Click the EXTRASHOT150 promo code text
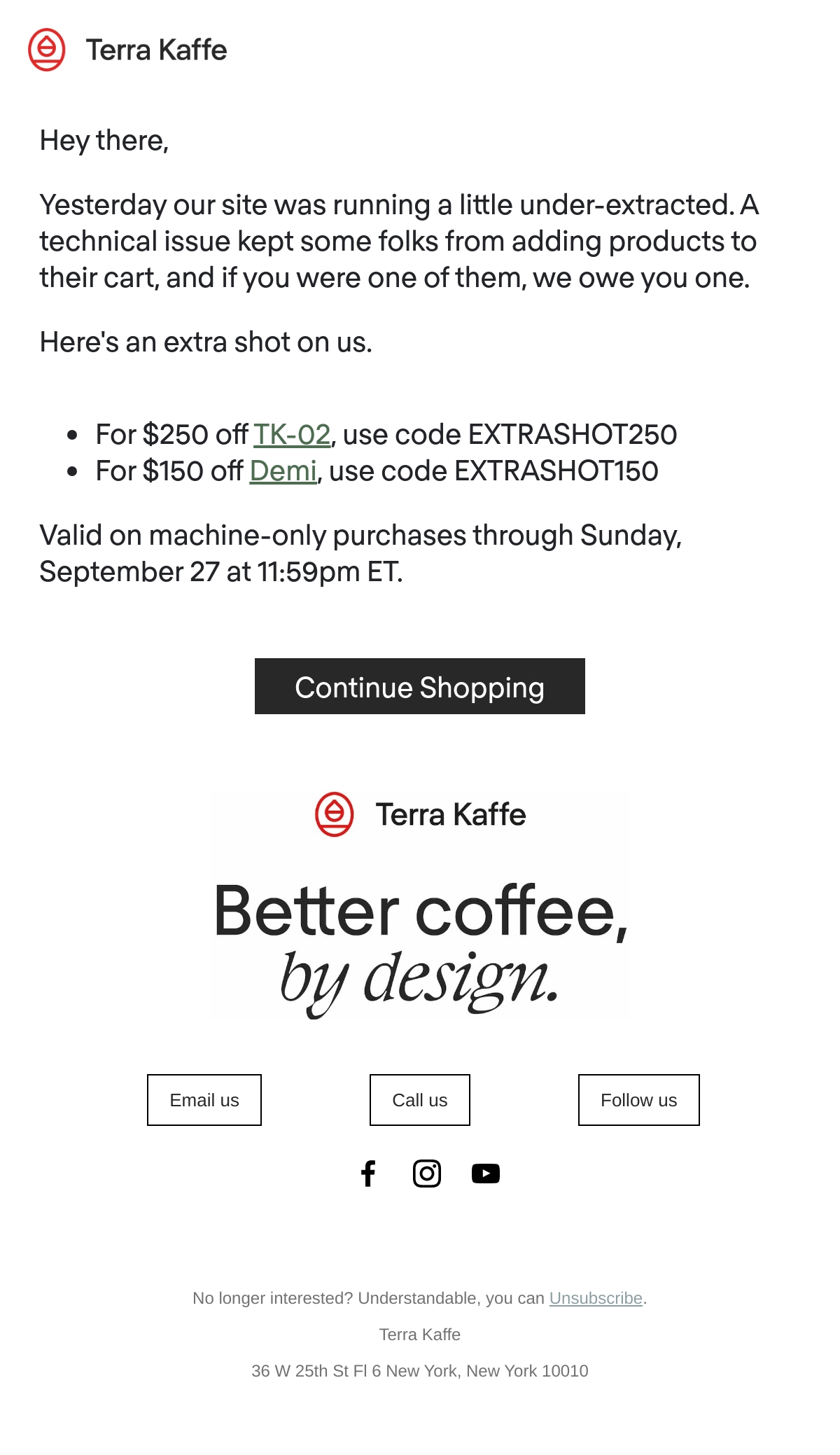The height and width of the screenshot is (1455, 840). point(556,471)
